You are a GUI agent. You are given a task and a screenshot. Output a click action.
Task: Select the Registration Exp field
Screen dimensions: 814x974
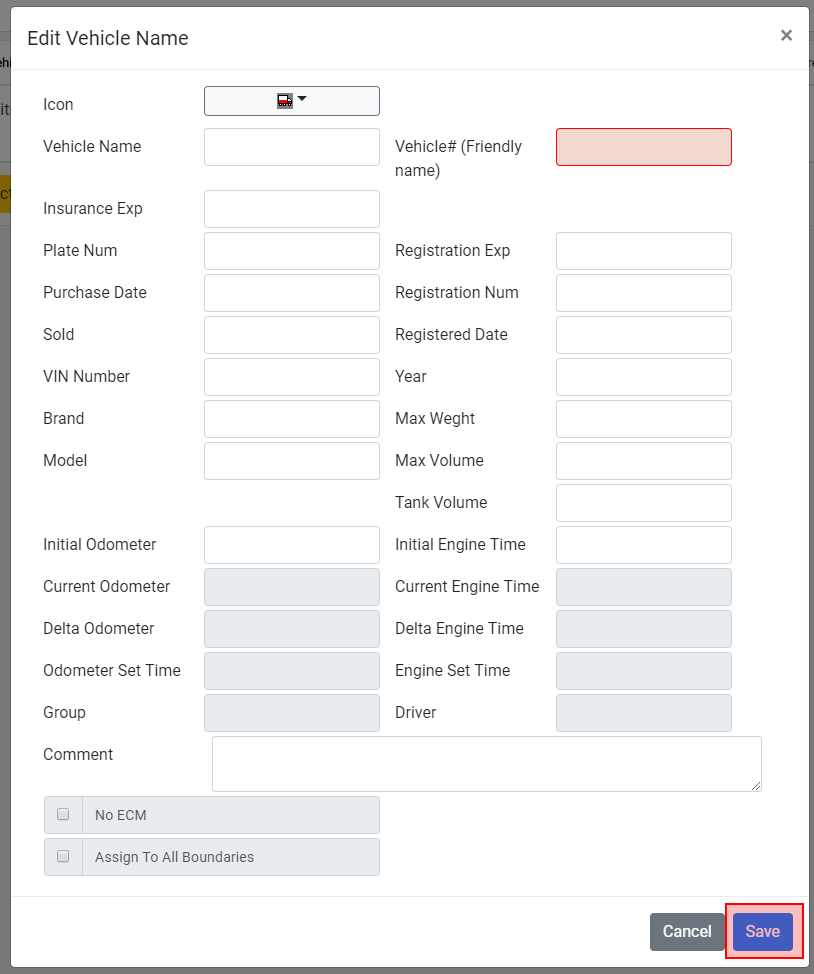[644, 251]
